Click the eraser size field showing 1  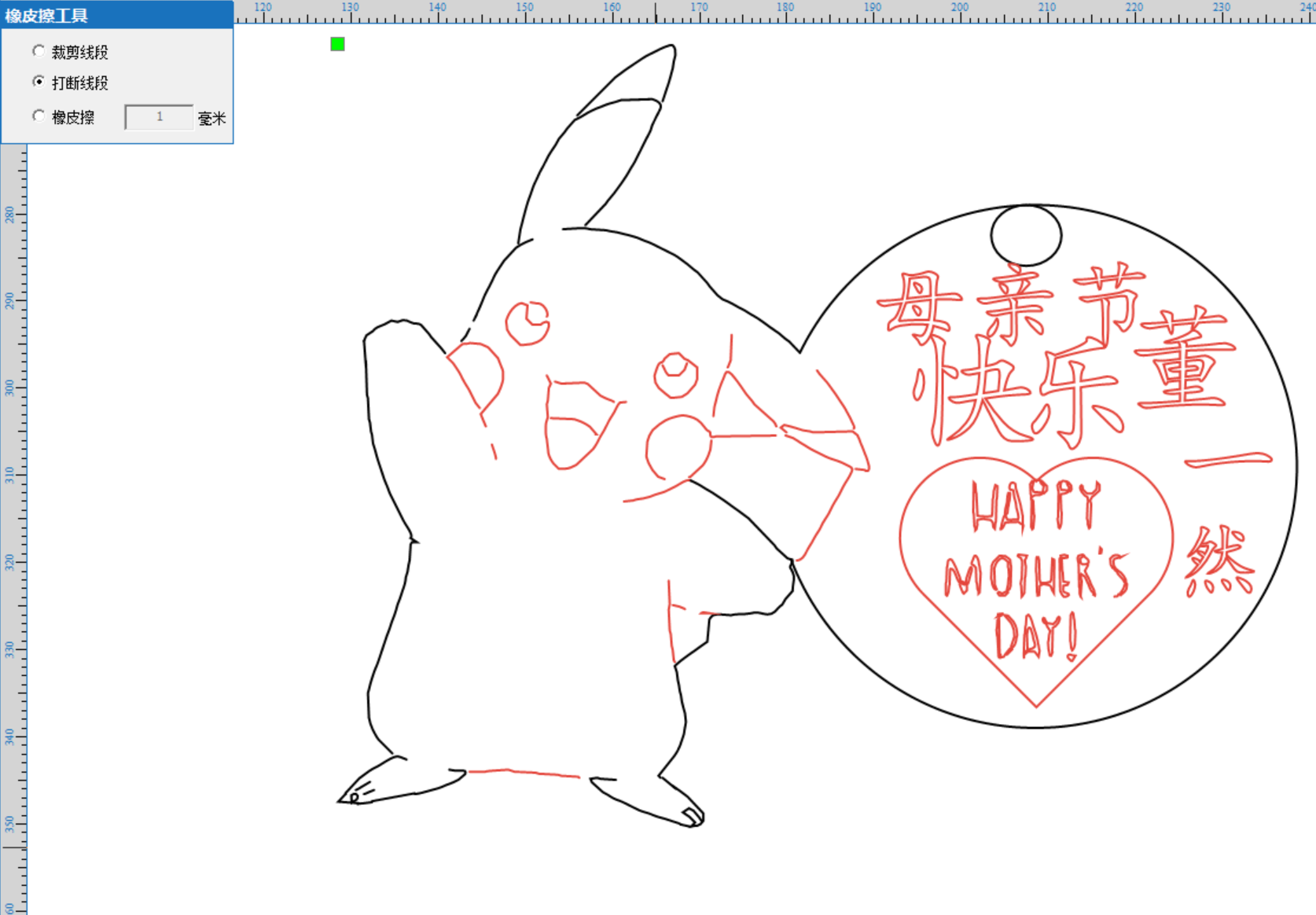159,117
